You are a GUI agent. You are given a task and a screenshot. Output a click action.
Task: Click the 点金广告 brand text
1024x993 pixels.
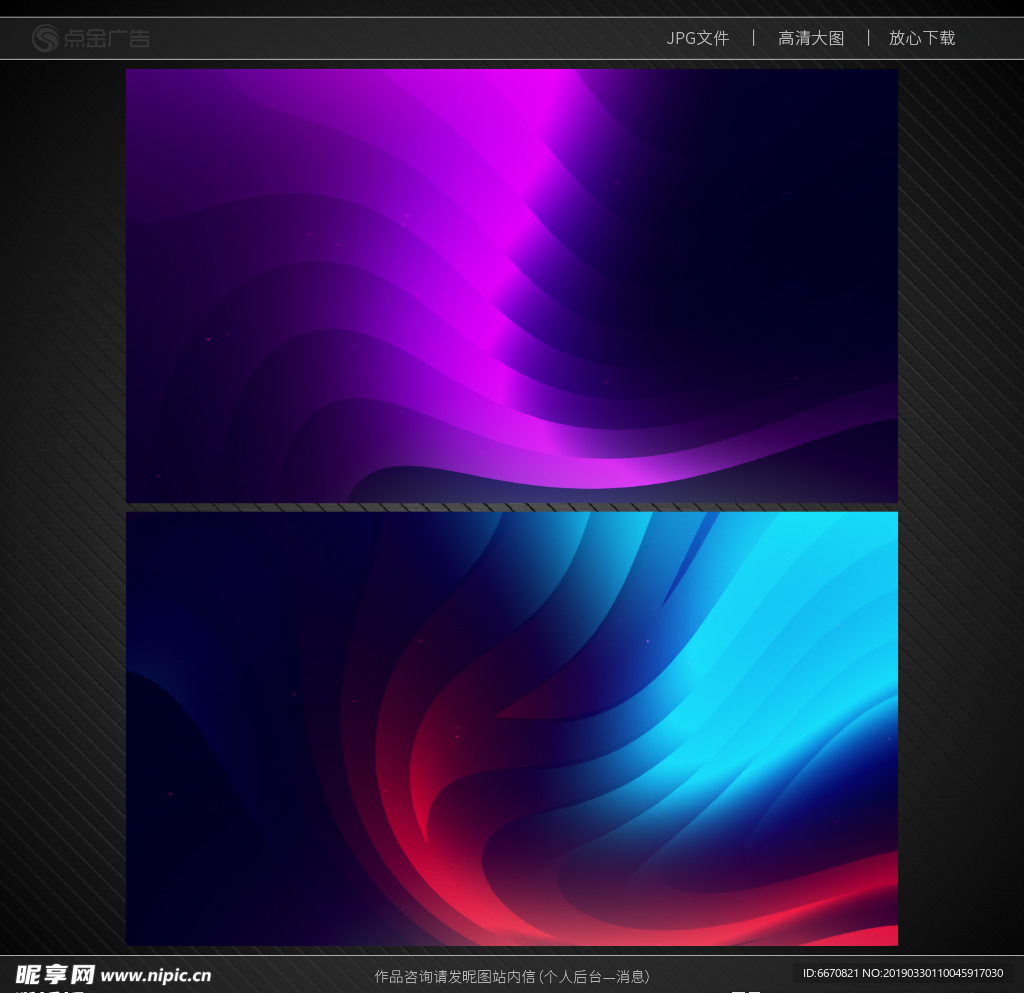click(107, 39)
